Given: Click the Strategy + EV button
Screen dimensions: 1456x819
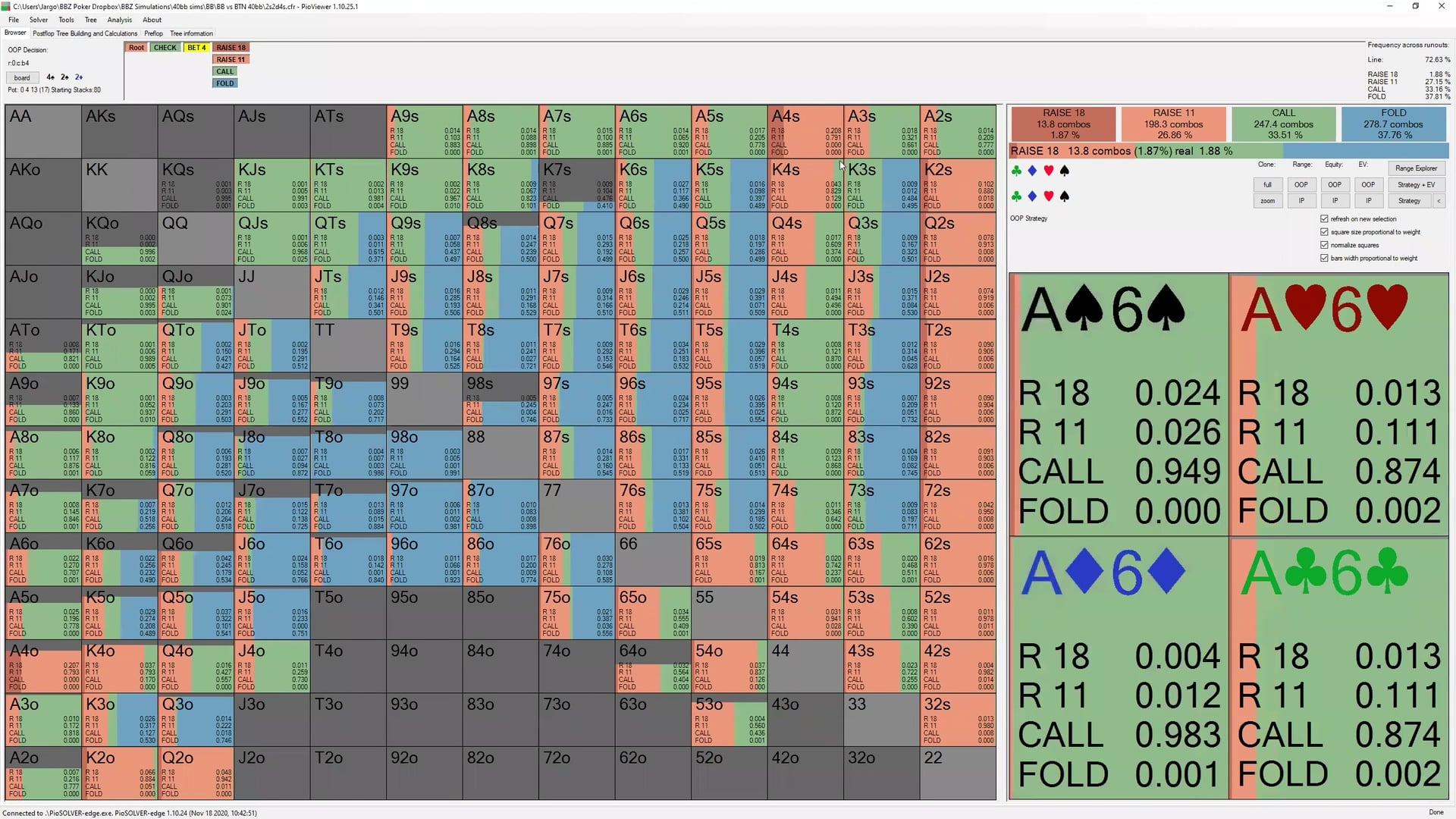Looking at the screenshot, I should pyautogui.click(x=1416, y=185).
